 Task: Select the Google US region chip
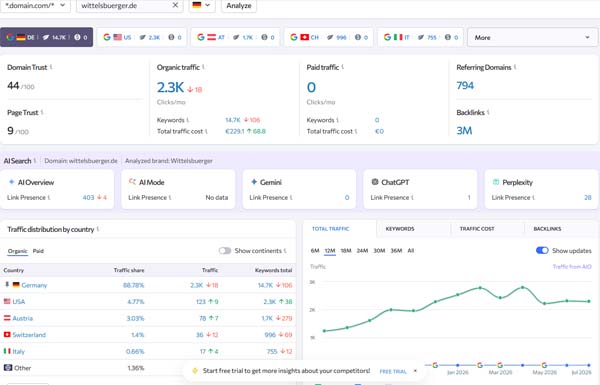(x=142, y=37)
